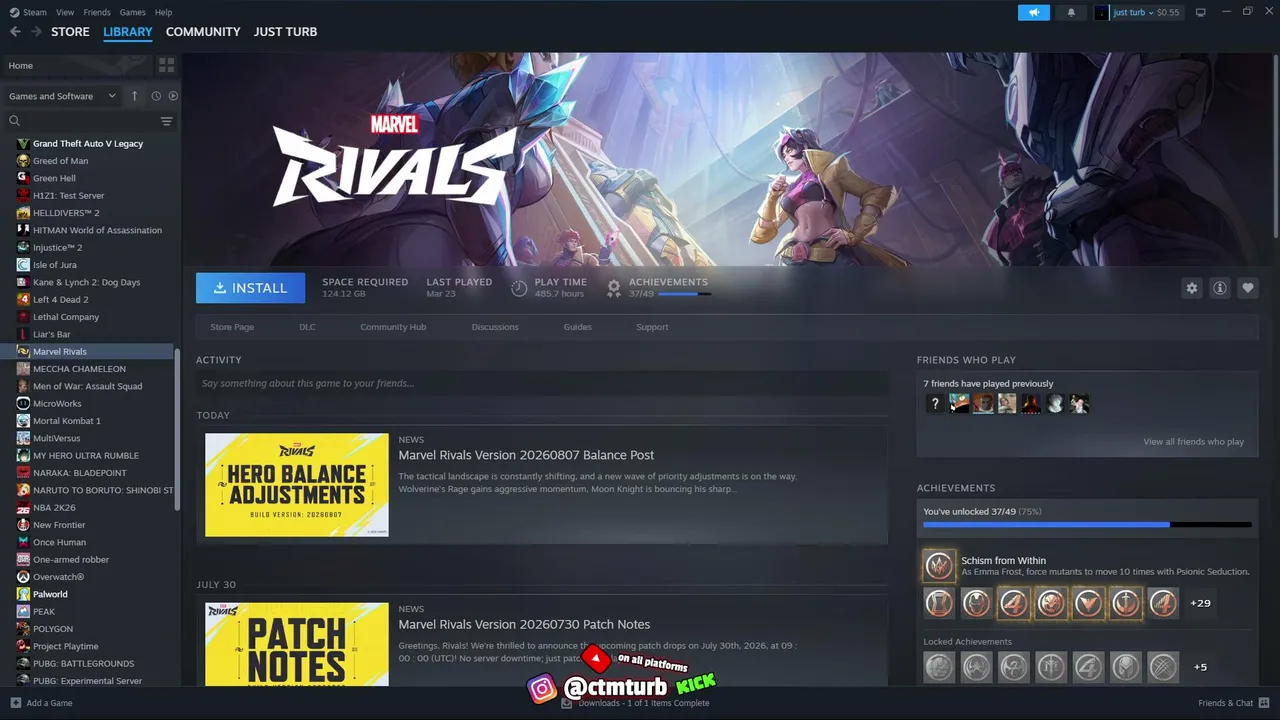Open Friends & Chat
The width and height of the screenshot is (1280, 720).
[1234, 703]
